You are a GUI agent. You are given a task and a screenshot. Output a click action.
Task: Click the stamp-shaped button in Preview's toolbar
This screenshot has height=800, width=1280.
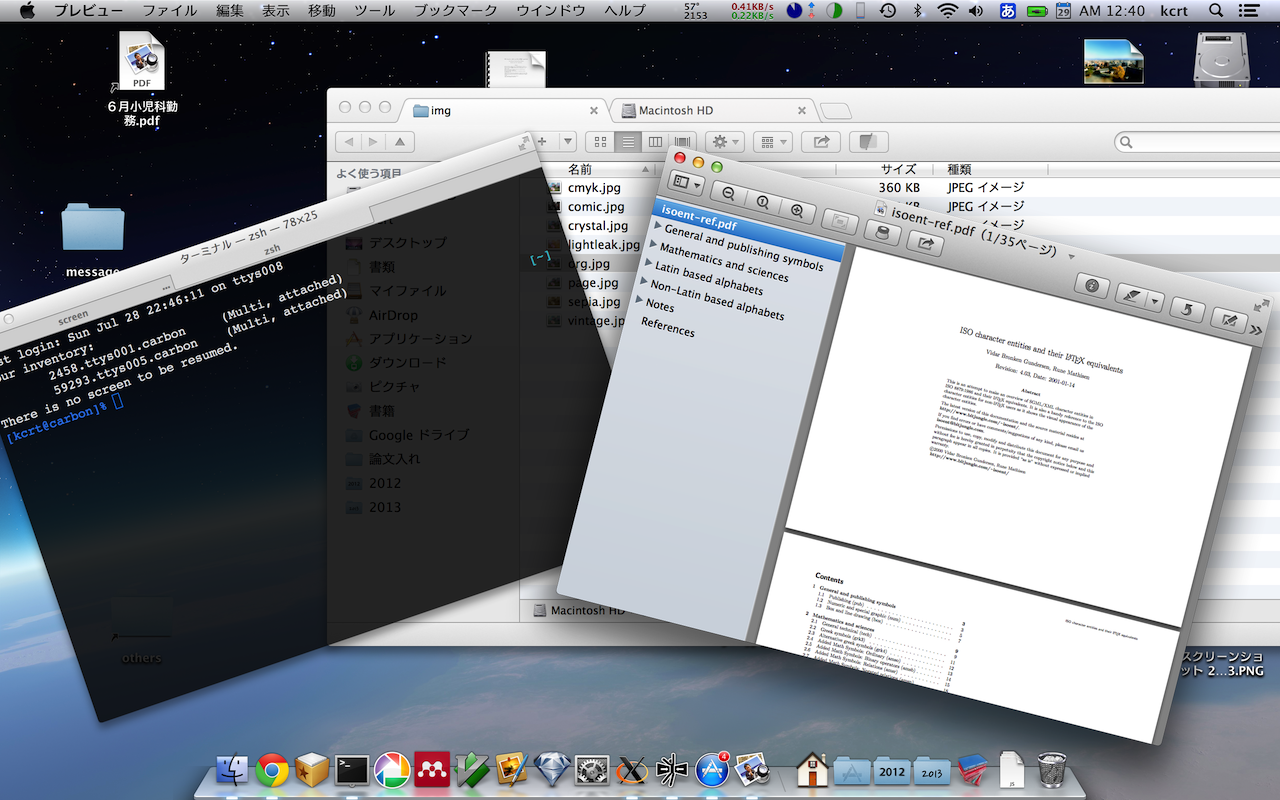pyautogui.click(x=881, y=232)
